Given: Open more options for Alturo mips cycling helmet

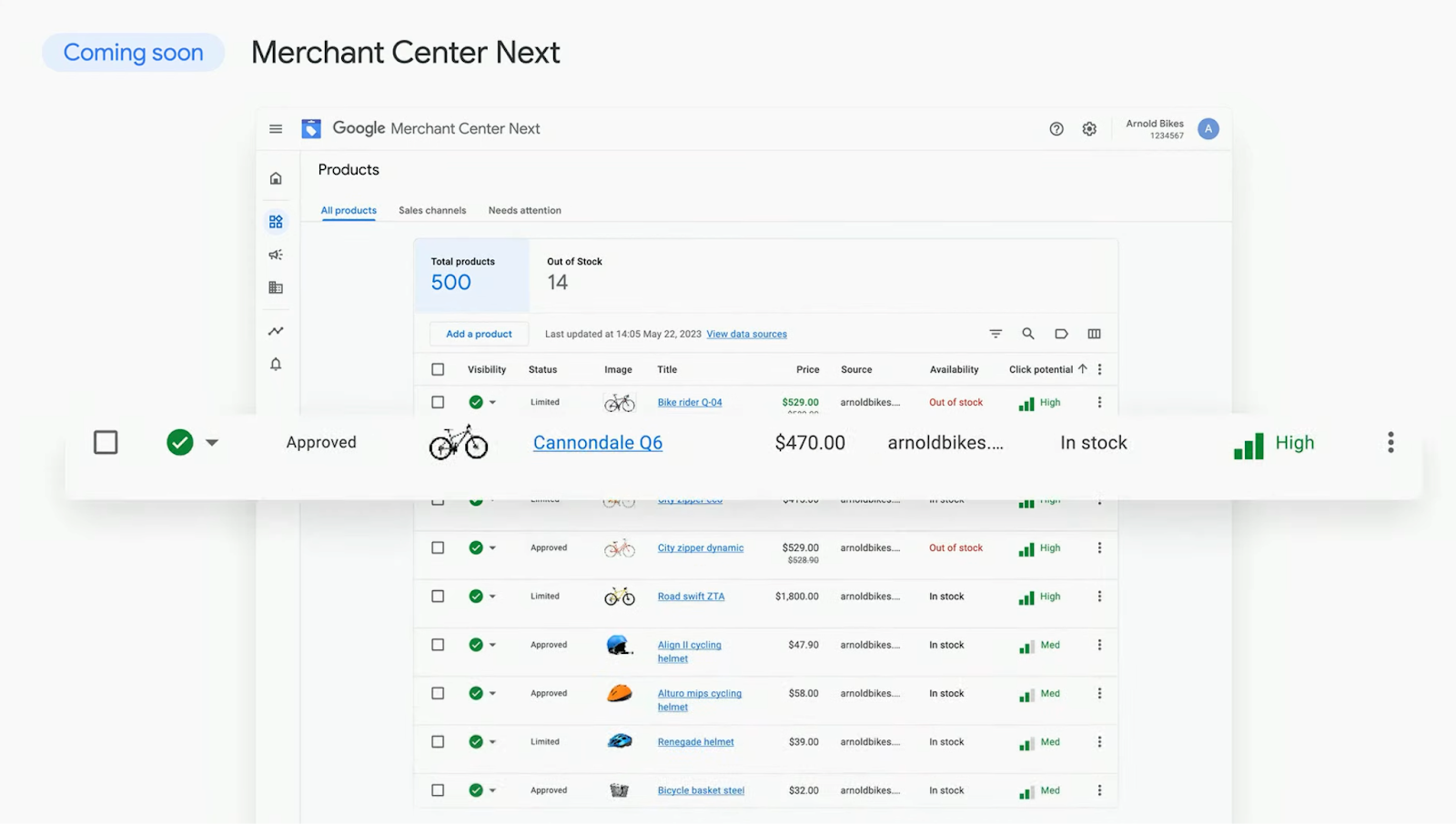Looking at the screenshot, I should tap(1099, 693).
